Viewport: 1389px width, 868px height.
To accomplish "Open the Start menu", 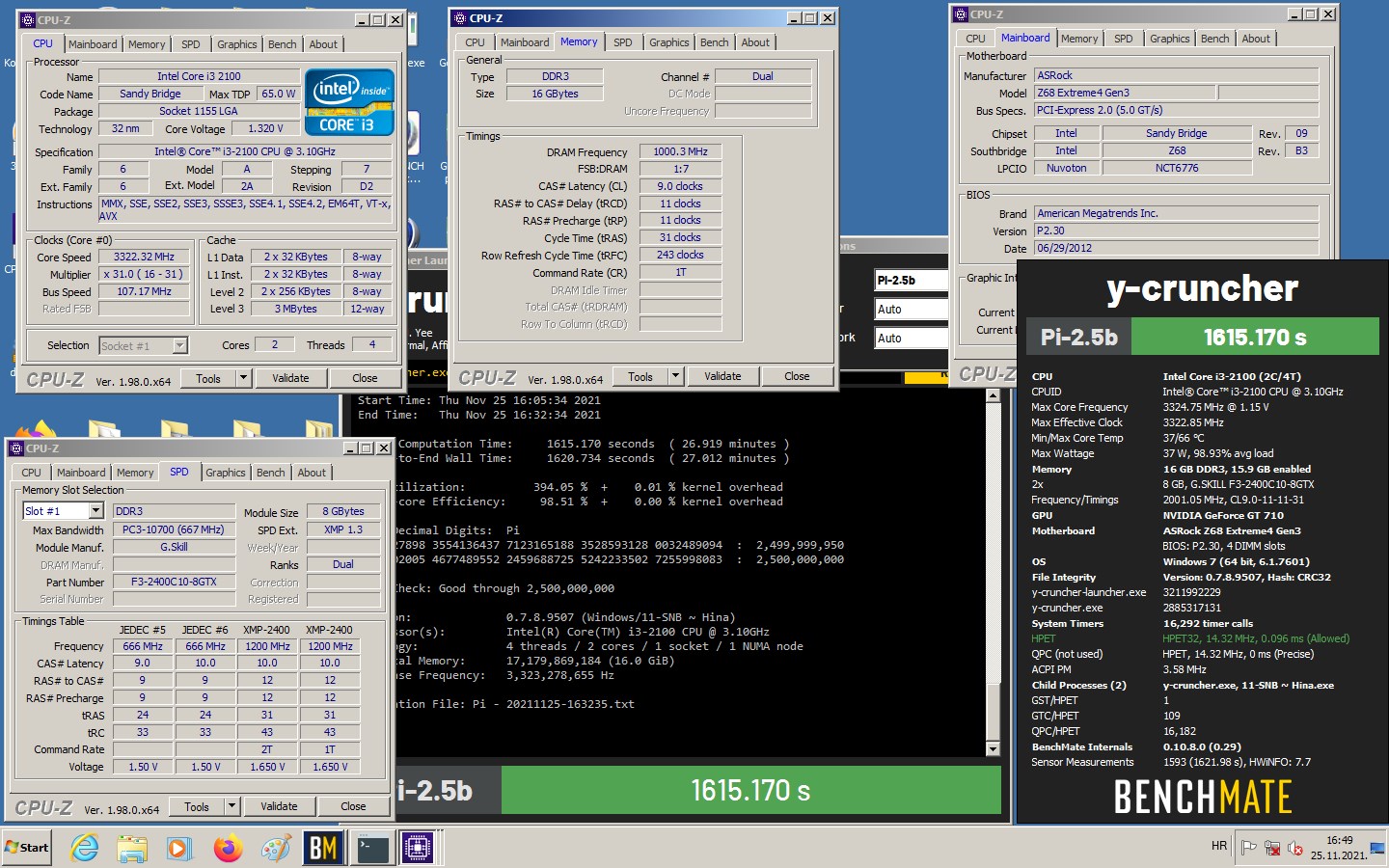I will [x=27, y=848].
